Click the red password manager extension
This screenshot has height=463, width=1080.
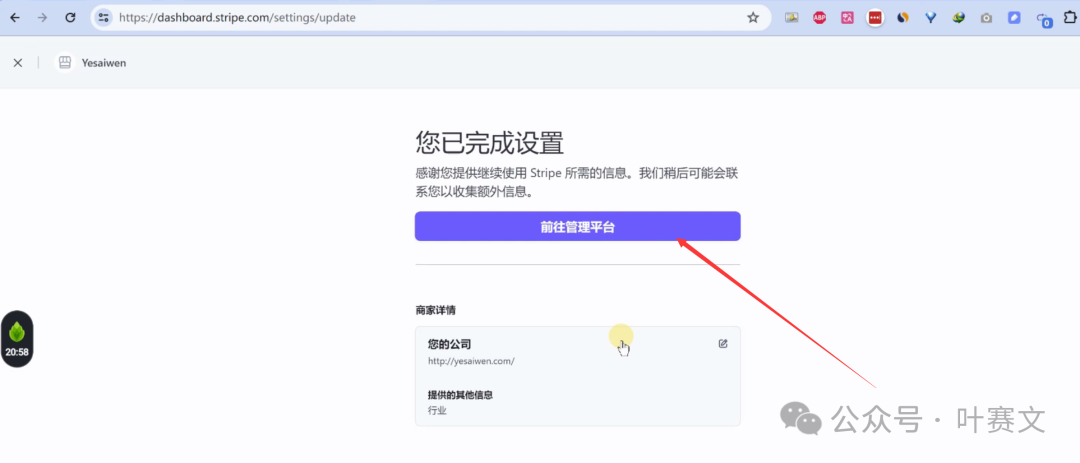[875, 17]
